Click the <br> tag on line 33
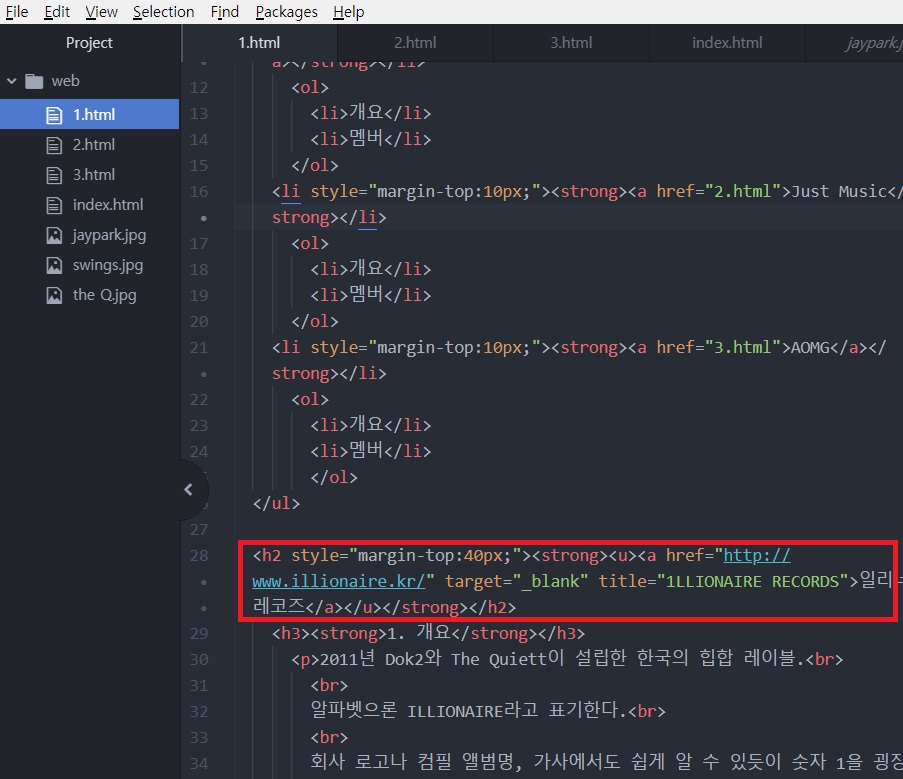The height and width of the screenshot is (779, 903). click(x=329, y=738)
